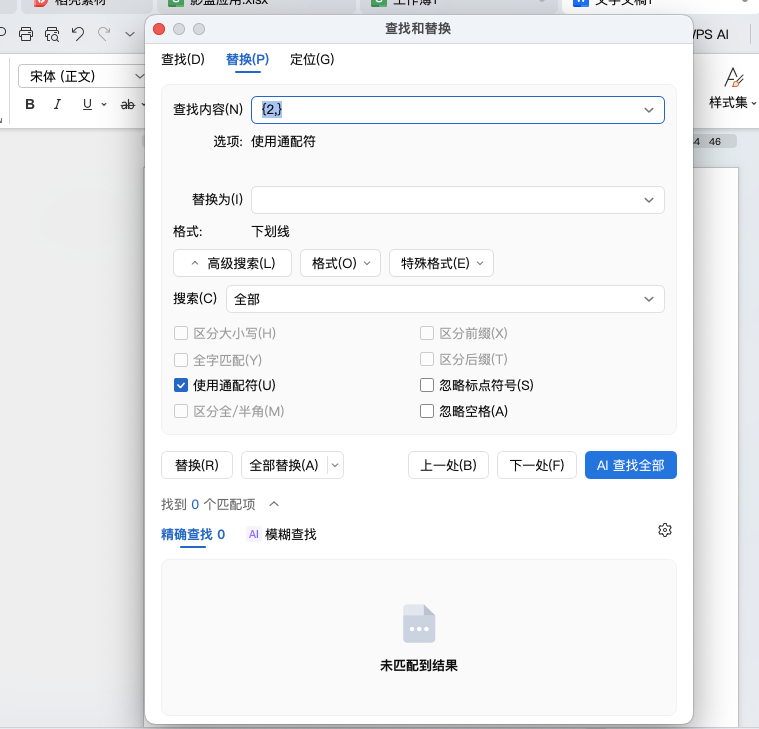The width and height of the screenshot is (759, 729).
Task: Open print preview from the toolbar
Action: (x=52, y=34)
